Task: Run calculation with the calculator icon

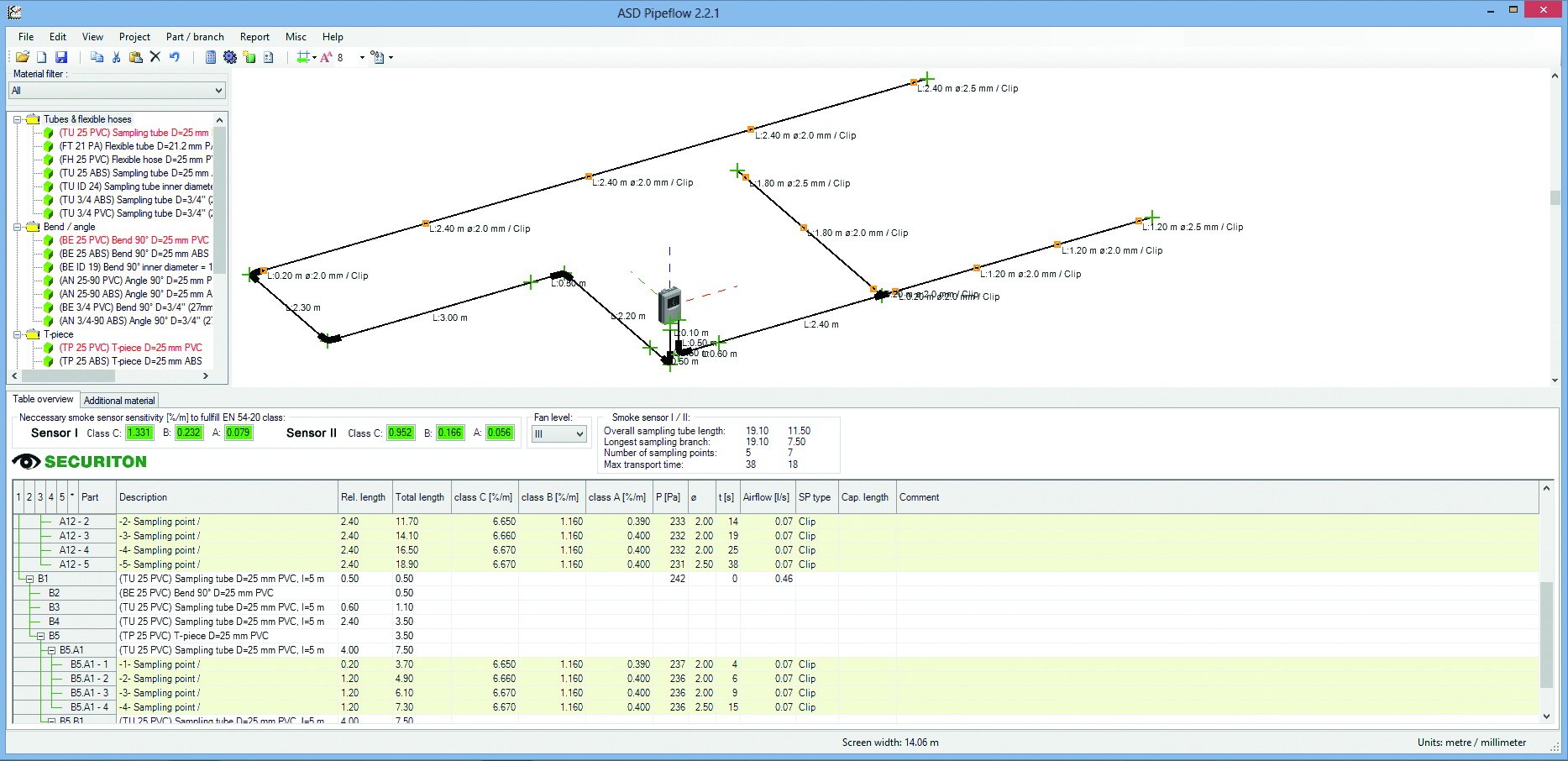Action: coord(211,57)
